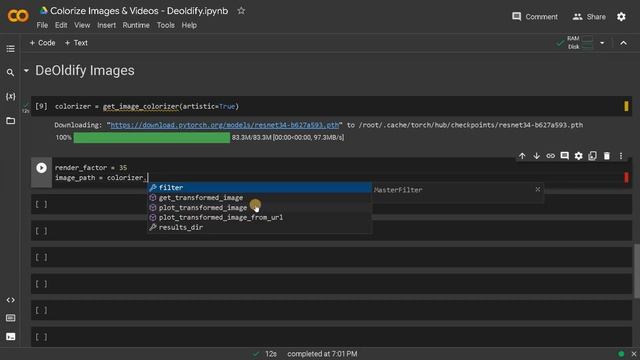Copy link to the cell
Viewport: 640px width, 360px height.
coord(550,156)
